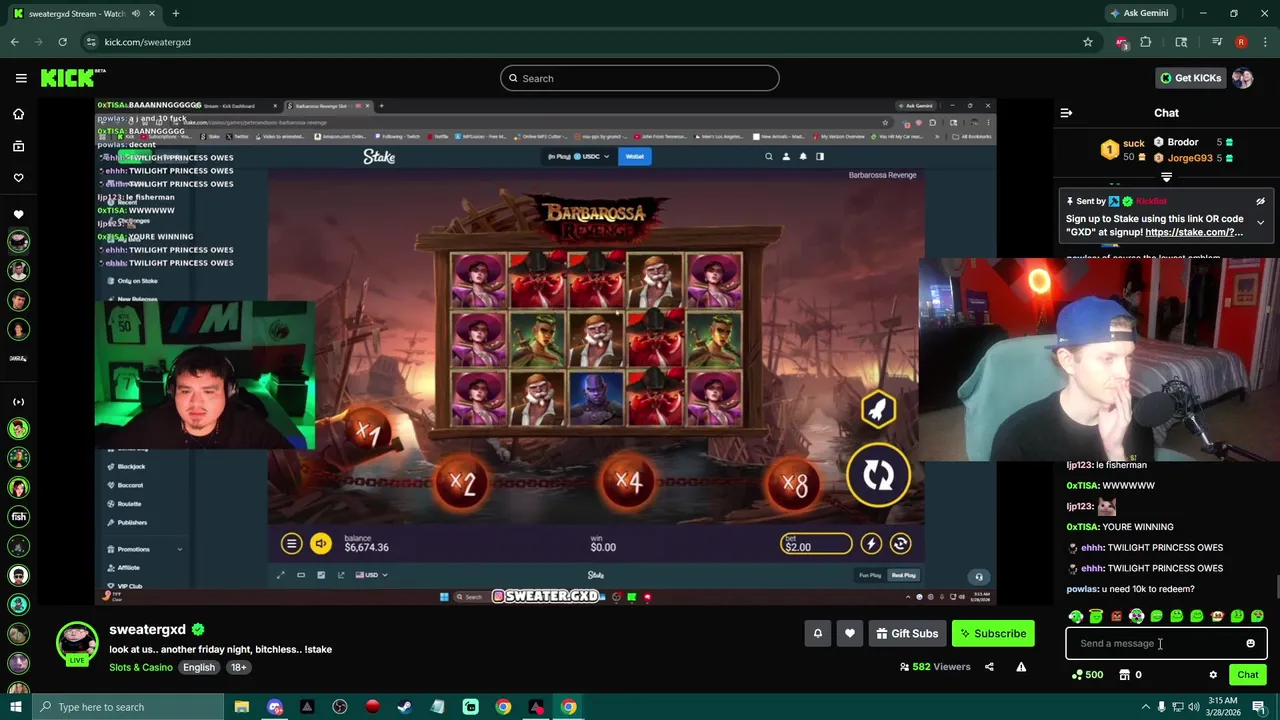This screenshot has width=1280, height=720.
Task: Open the user profile avatar in Kick header
Action: (x=1243, y=78)
